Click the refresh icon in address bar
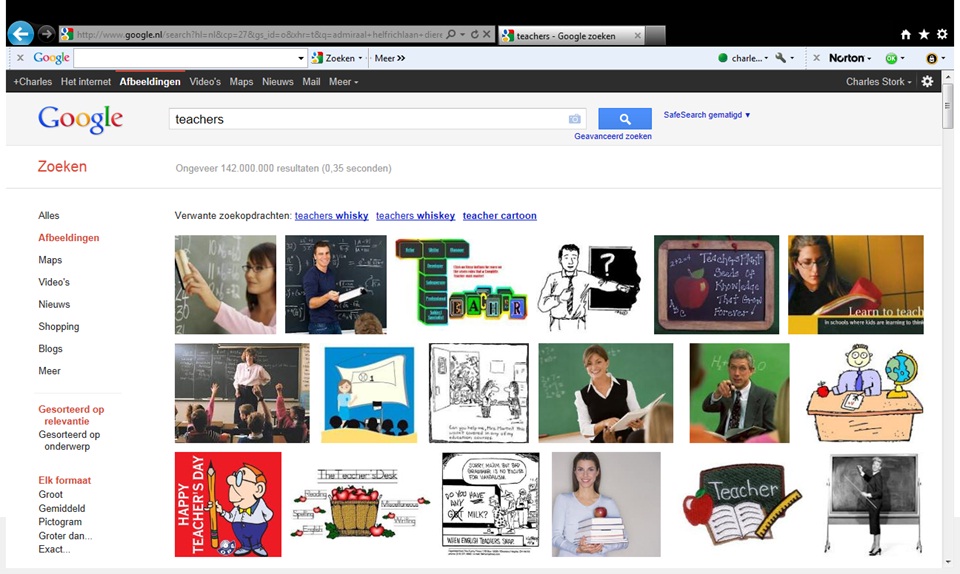The height and width of the screenshot is (574, 960). (474, 34)
